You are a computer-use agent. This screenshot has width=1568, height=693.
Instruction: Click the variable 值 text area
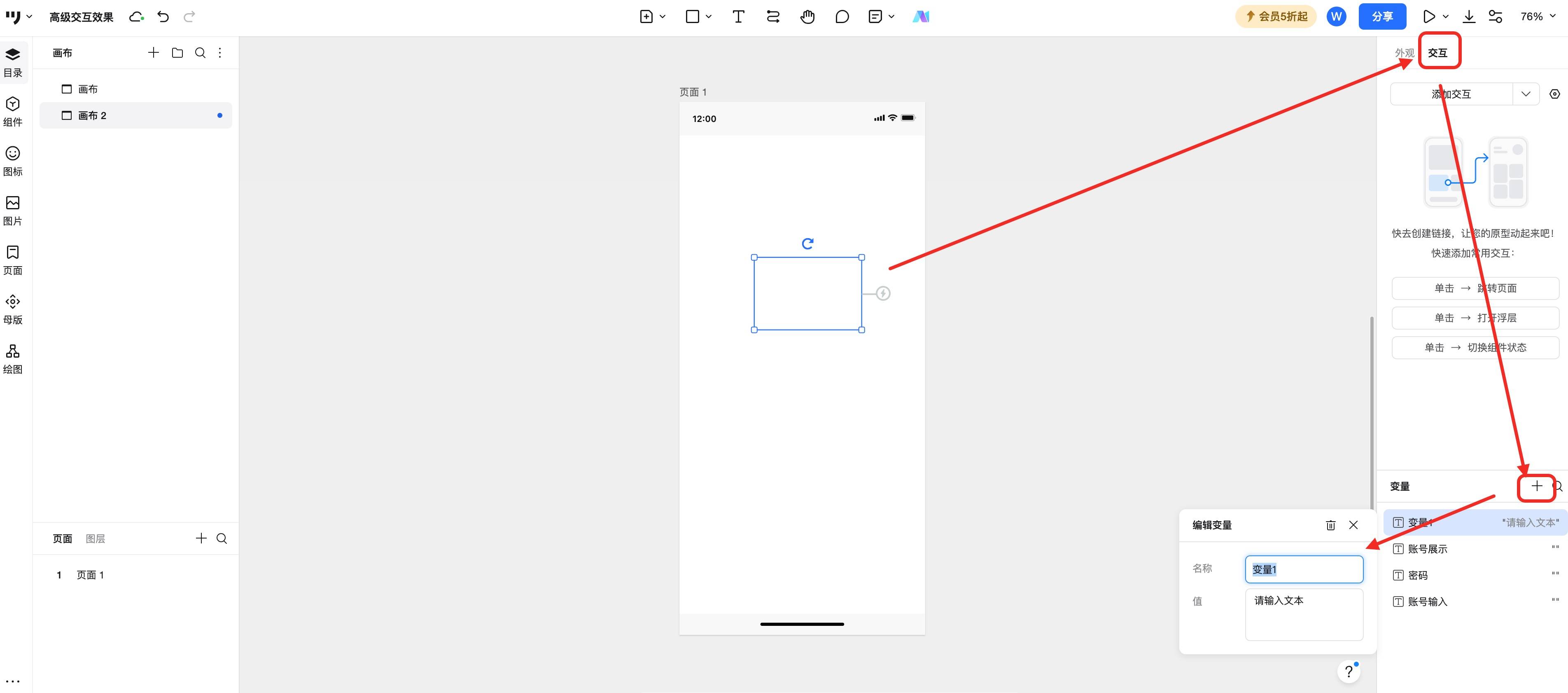coord(1304,614)
